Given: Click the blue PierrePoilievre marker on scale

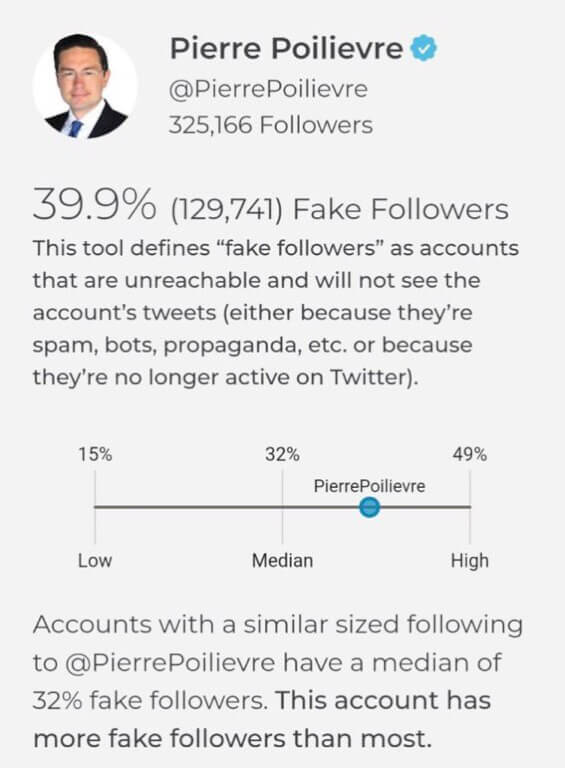Looking at the screenshot, I should (369, 507).
